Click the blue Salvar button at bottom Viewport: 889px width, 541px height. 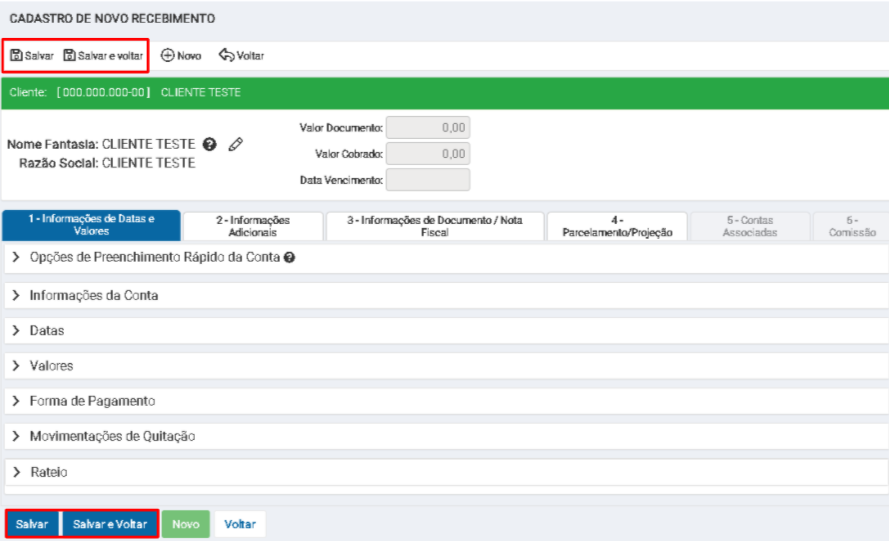[32, 524]
